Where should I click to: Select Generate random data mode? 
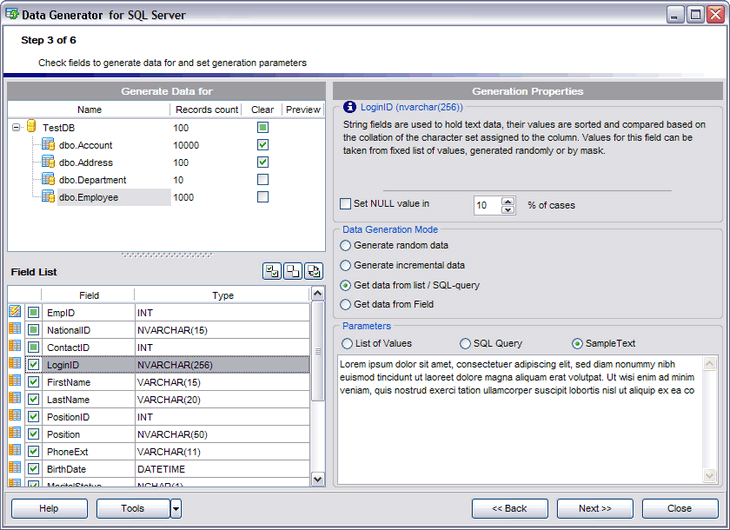346,245
